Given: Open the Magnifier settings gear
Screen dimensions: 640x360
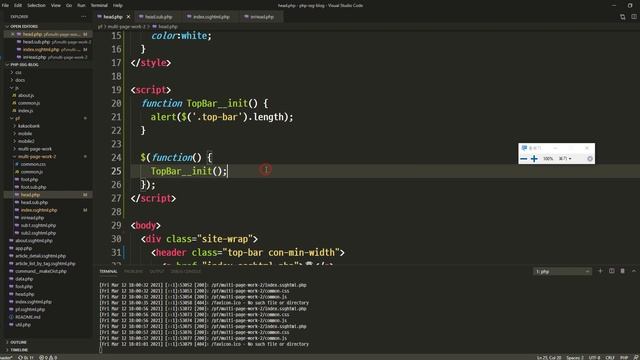Looking at the screenshot, I should [x=590, y=159].
